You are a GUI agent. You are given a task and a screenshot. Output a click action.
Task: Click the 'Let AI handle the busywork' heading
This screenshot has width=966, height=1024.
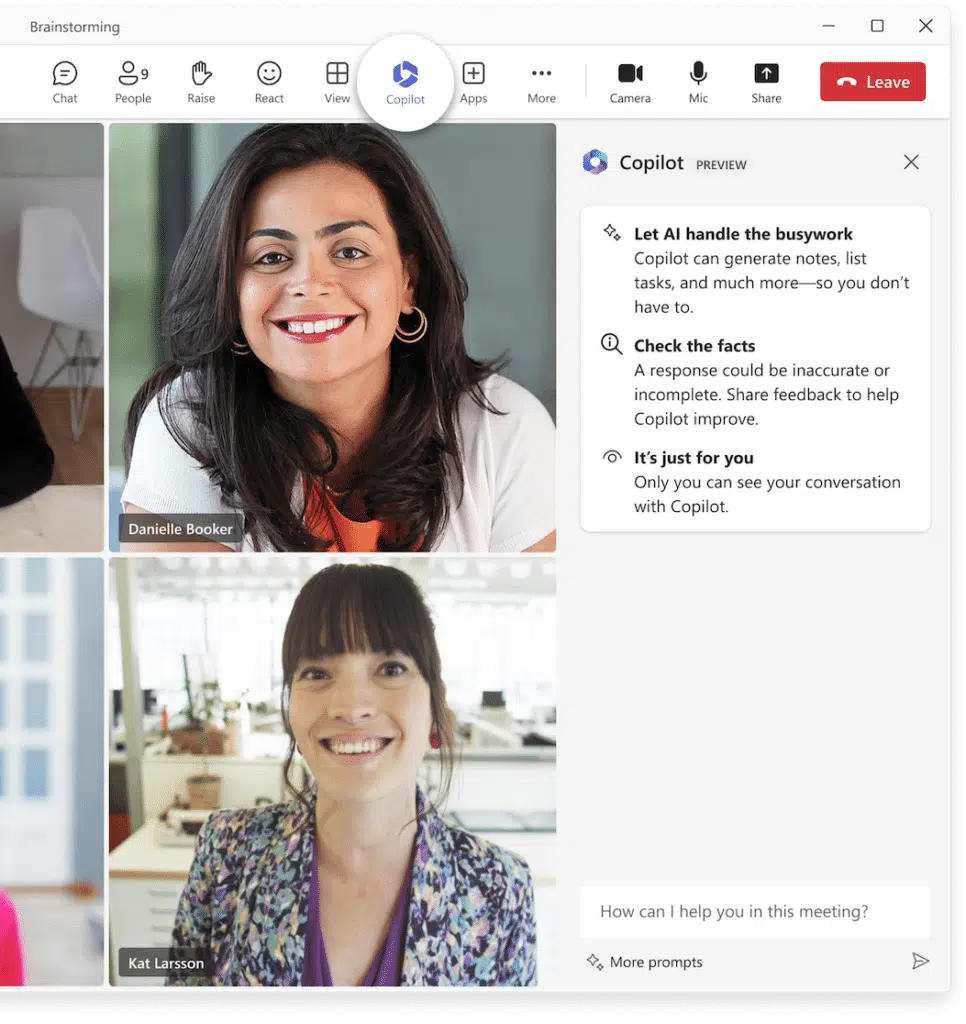[743, 234]
